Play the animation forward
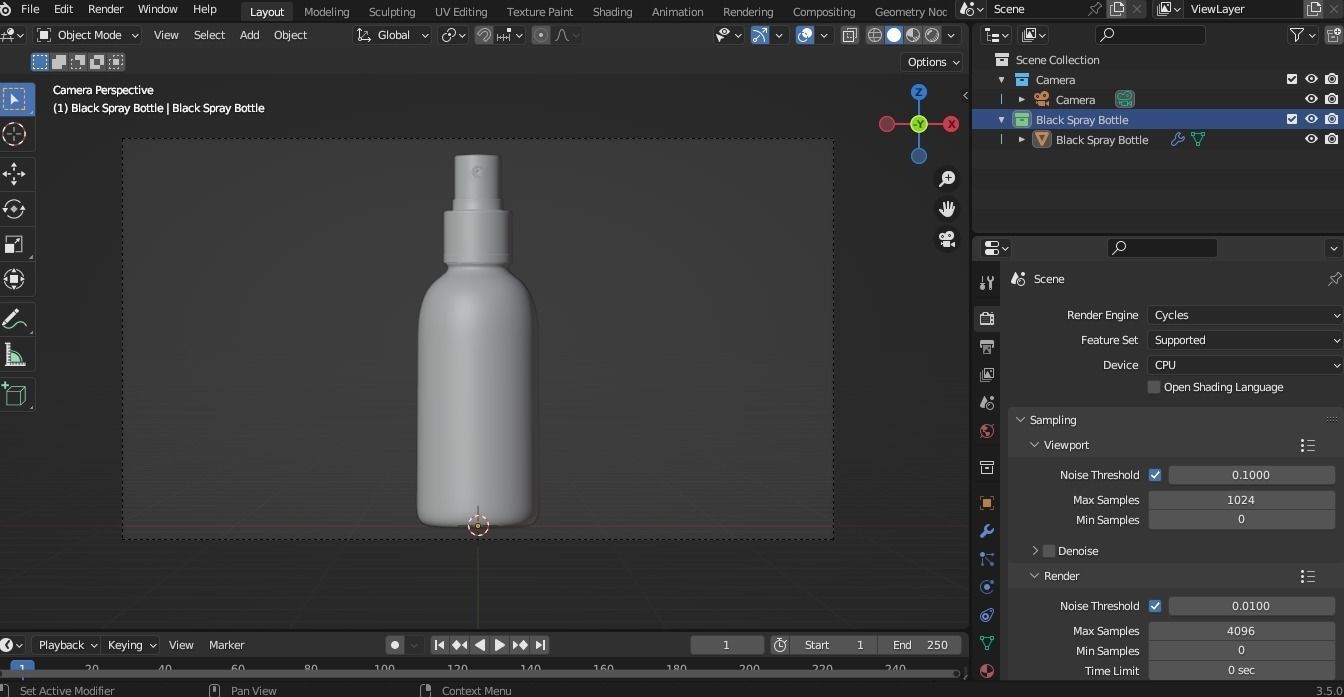The width and height of the screenshot is (1344, 697). coord(499,645)
